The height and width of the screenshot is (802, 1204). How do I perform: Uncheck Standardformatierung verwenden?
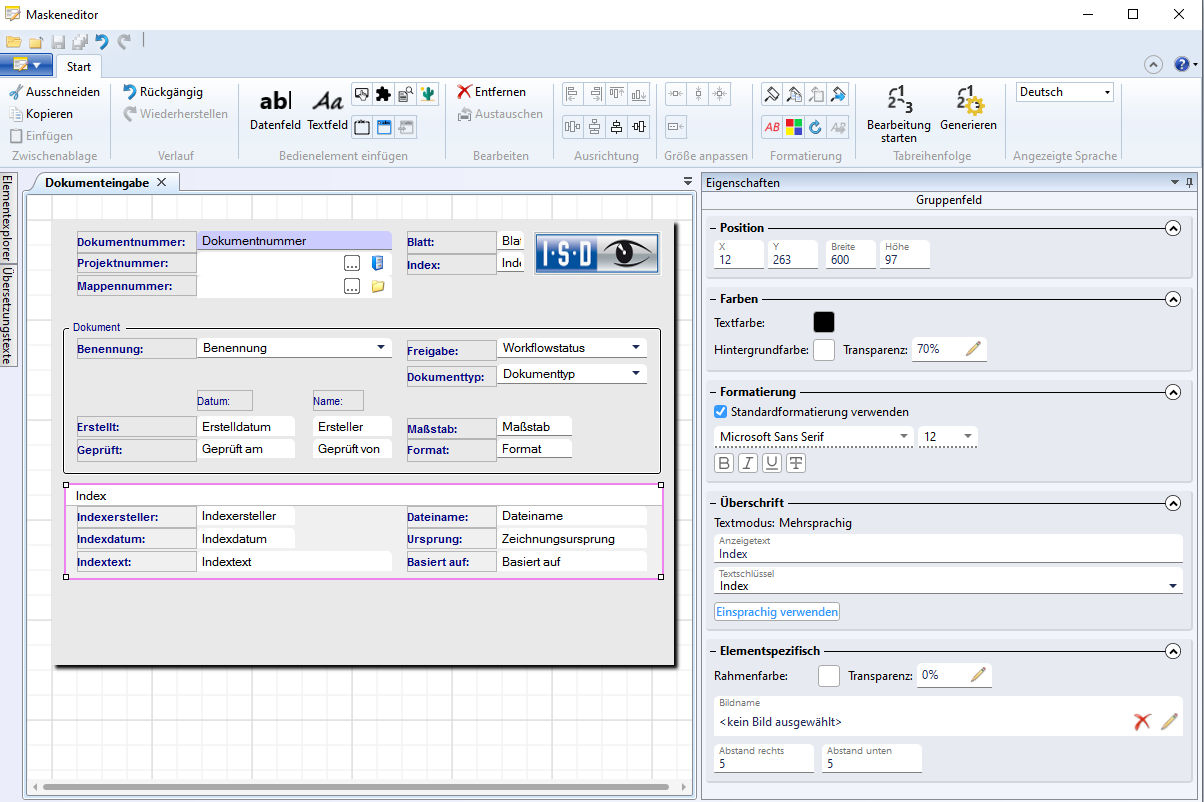click(721, 412)
